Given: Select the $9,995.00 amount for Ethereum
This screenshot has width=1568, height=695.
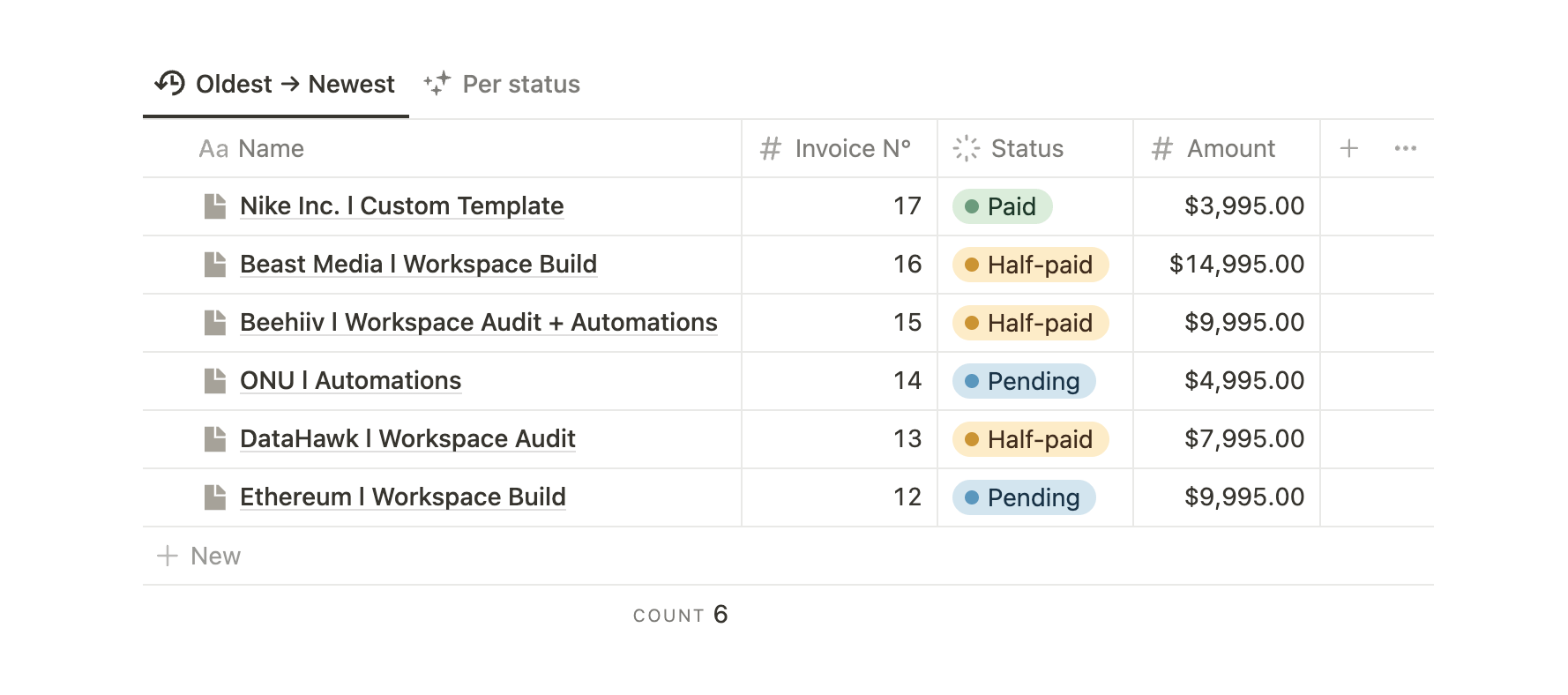Looking at the screenshot, I should (x=1227, y=497).
